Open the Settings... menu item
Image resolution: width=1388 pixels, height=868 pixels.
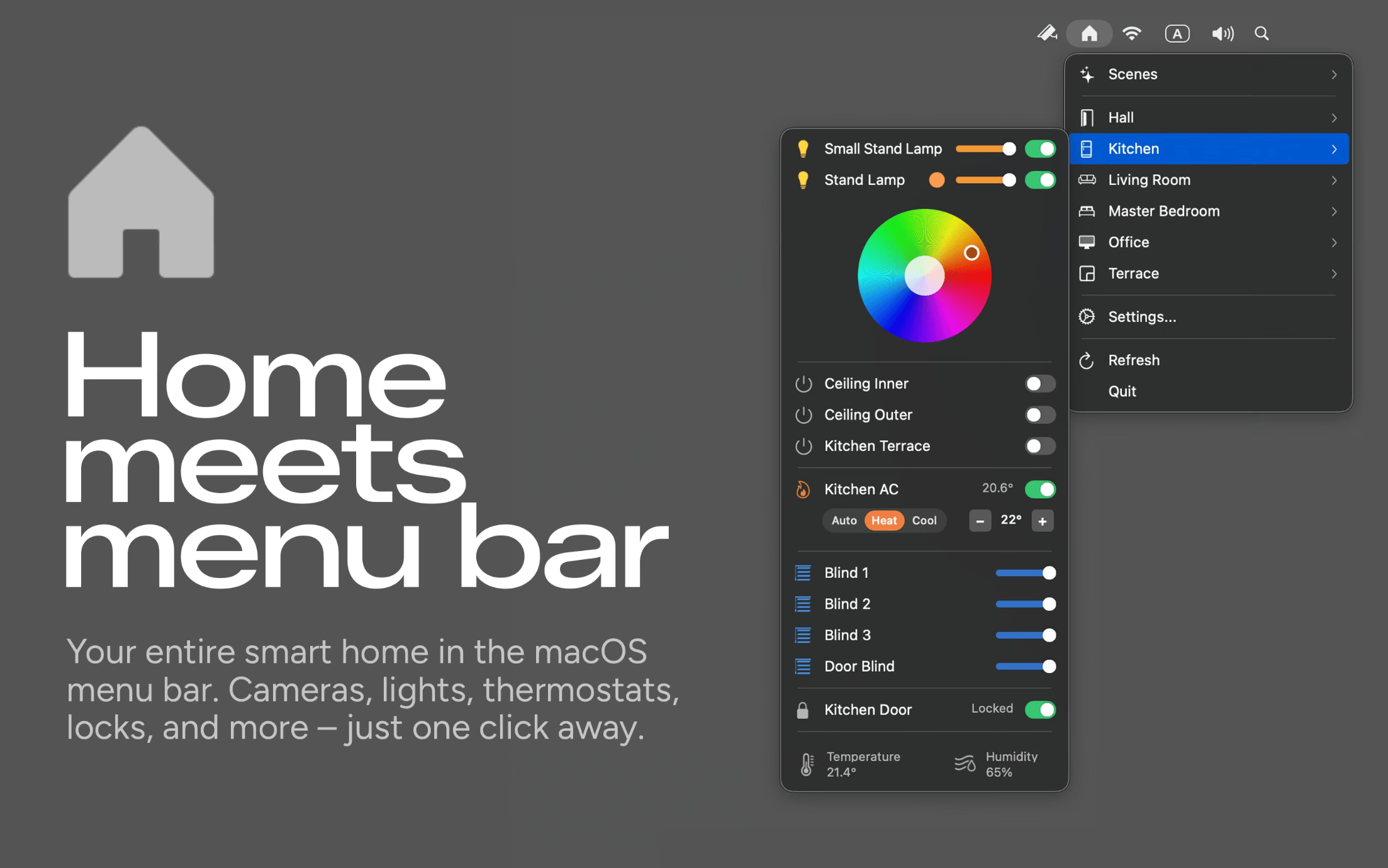[x=1141, y=317]
